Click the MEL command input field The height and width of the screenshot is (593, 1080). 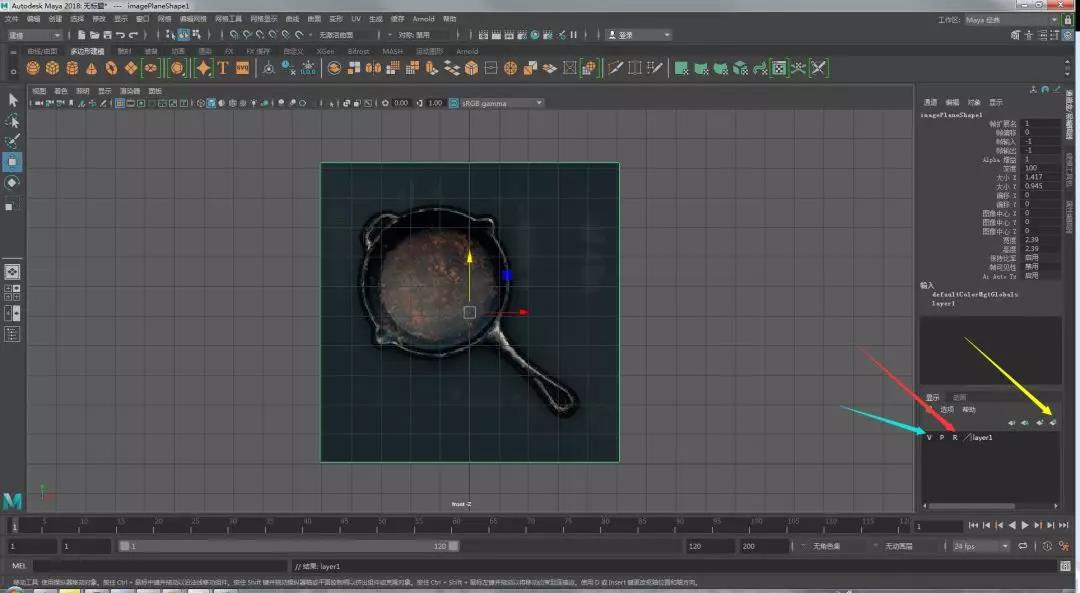point(160,566)
